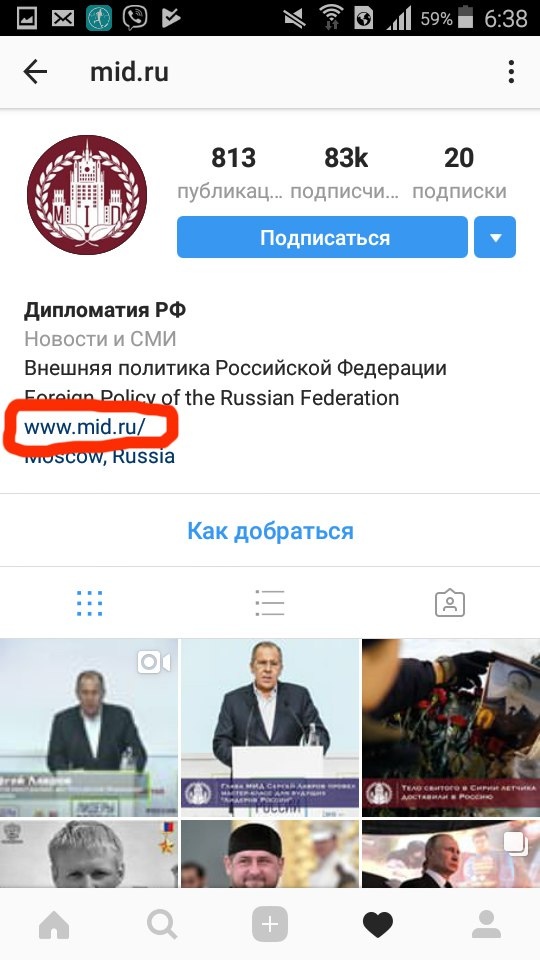Open the search magnifier icon

click(x=162, y=925)
